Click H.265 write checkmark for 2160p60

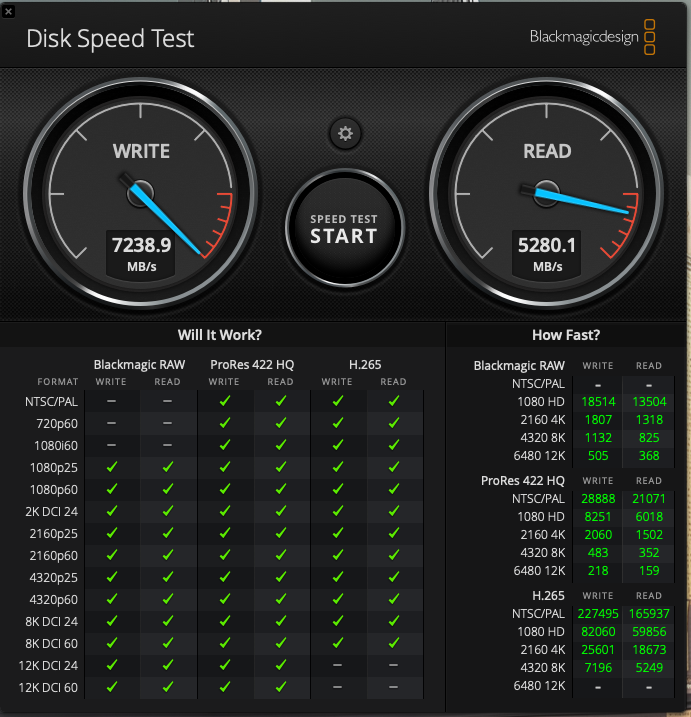coord(337,555)
